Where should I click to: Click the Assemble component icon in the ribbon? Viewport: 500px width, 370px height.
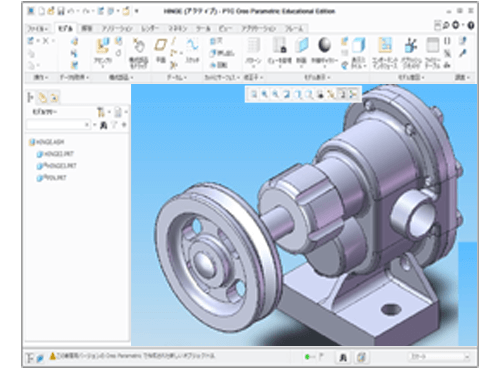(102, 46)
